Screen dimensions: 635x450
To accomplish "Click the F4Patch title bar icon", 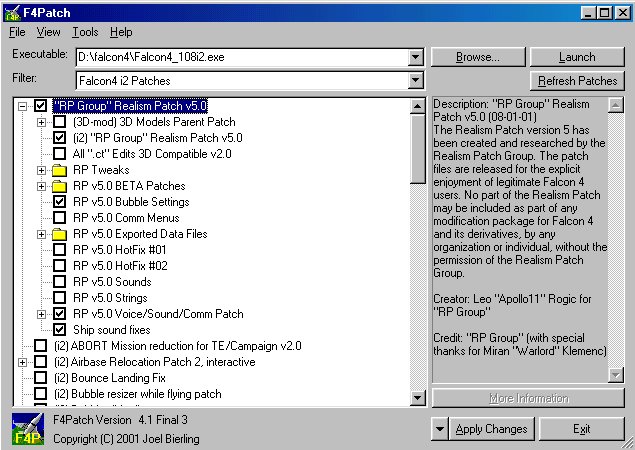I will [x=11, y=13].
